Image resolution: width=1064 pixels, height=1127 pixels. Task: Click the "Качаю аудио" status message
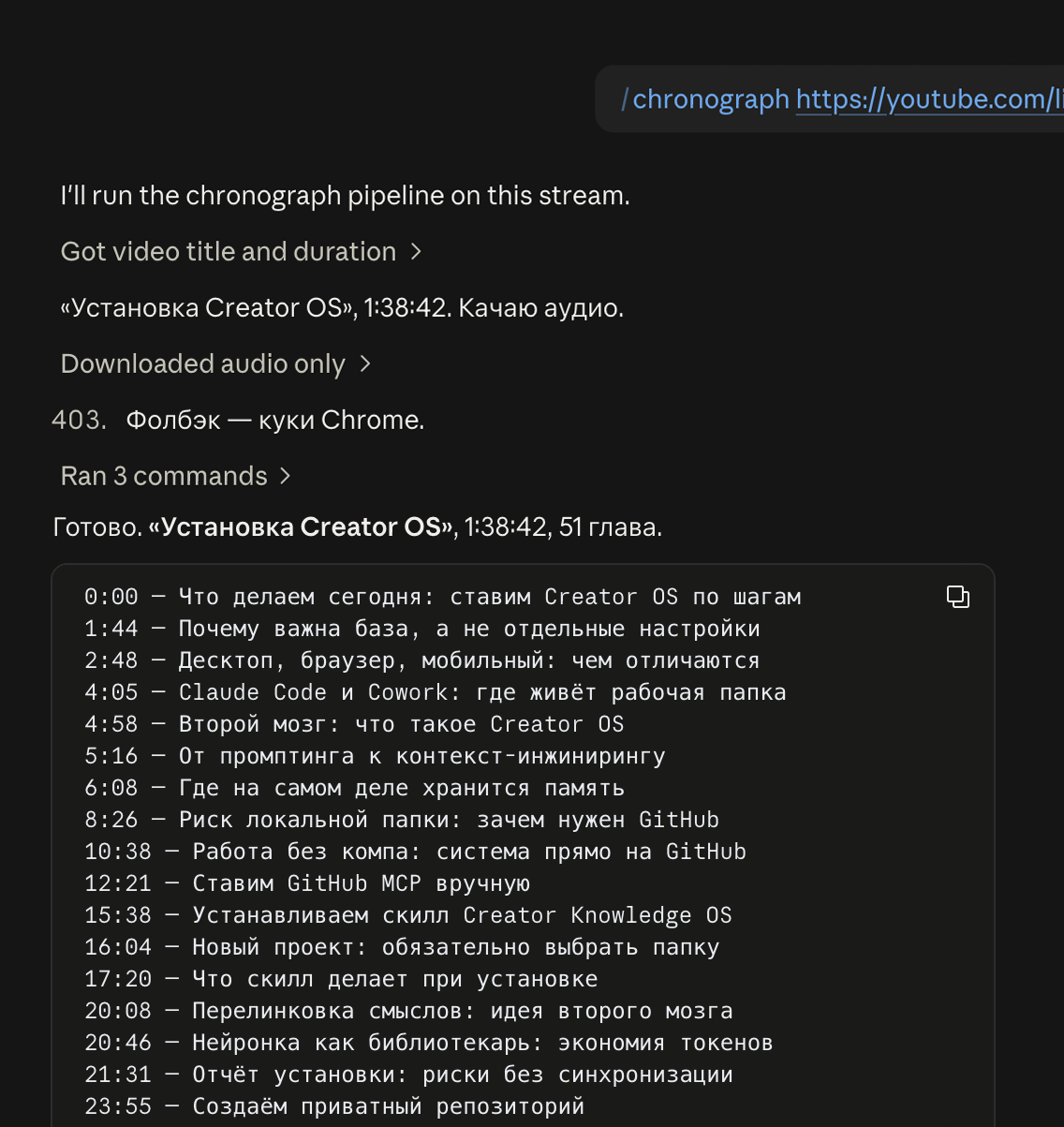point(540,308)
